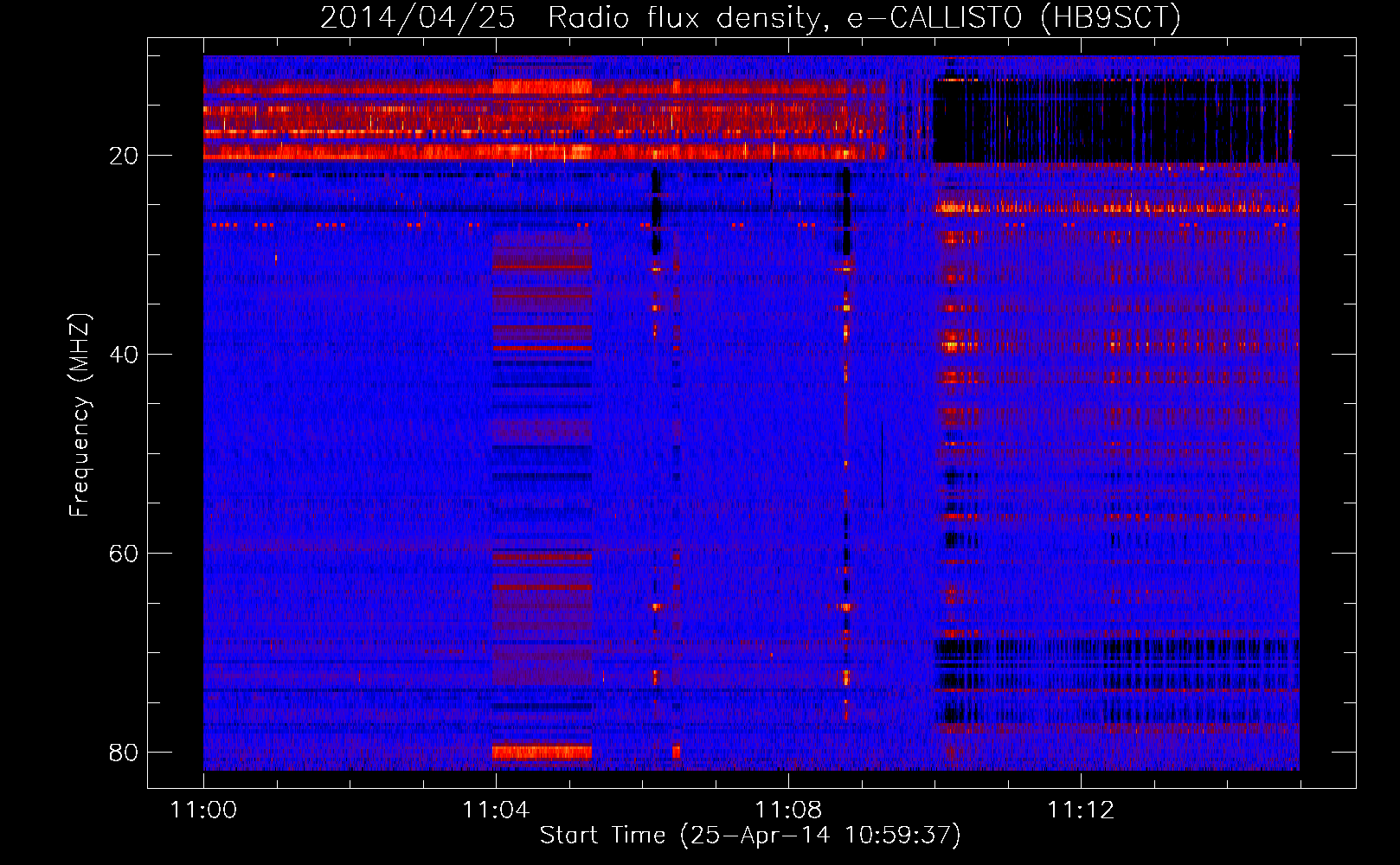This screenshot has width=1400, height=865.
Task: Click the 20 MHz frequency tick label
Action: (x=124, y=156)
